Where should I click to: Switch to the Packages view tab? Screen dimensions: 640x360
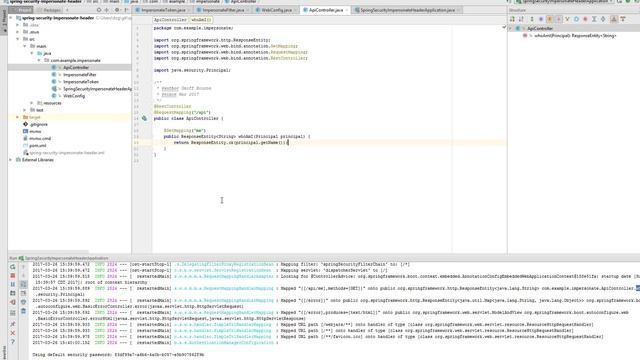tap(49, 10)
